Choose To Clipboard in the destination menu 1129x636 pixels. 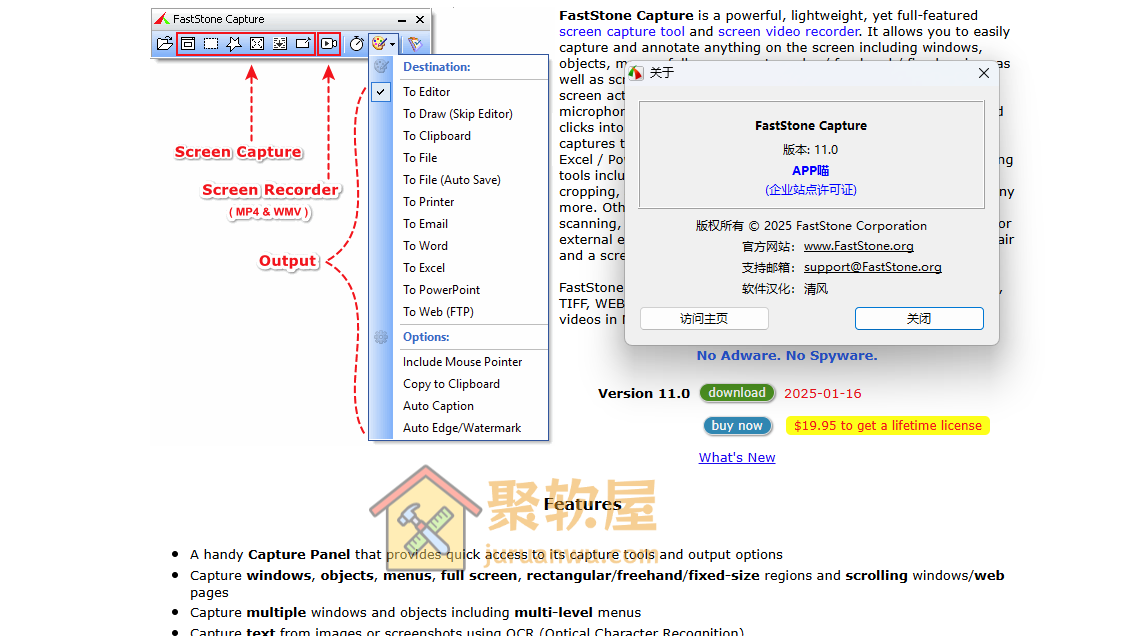click(x=436, y=136)
